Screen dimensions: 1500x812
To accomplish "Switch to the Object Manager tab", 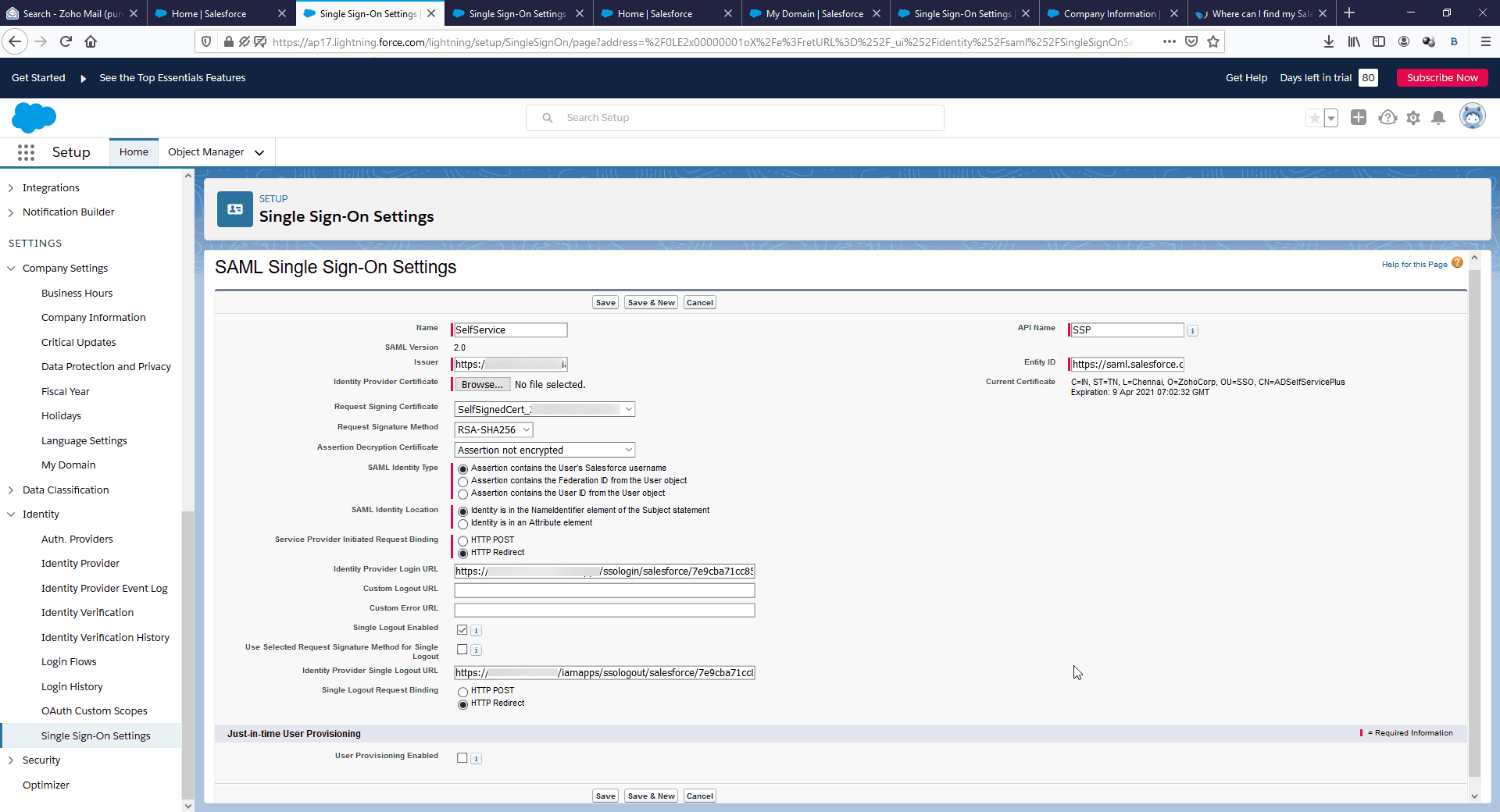I will [206, 151].
